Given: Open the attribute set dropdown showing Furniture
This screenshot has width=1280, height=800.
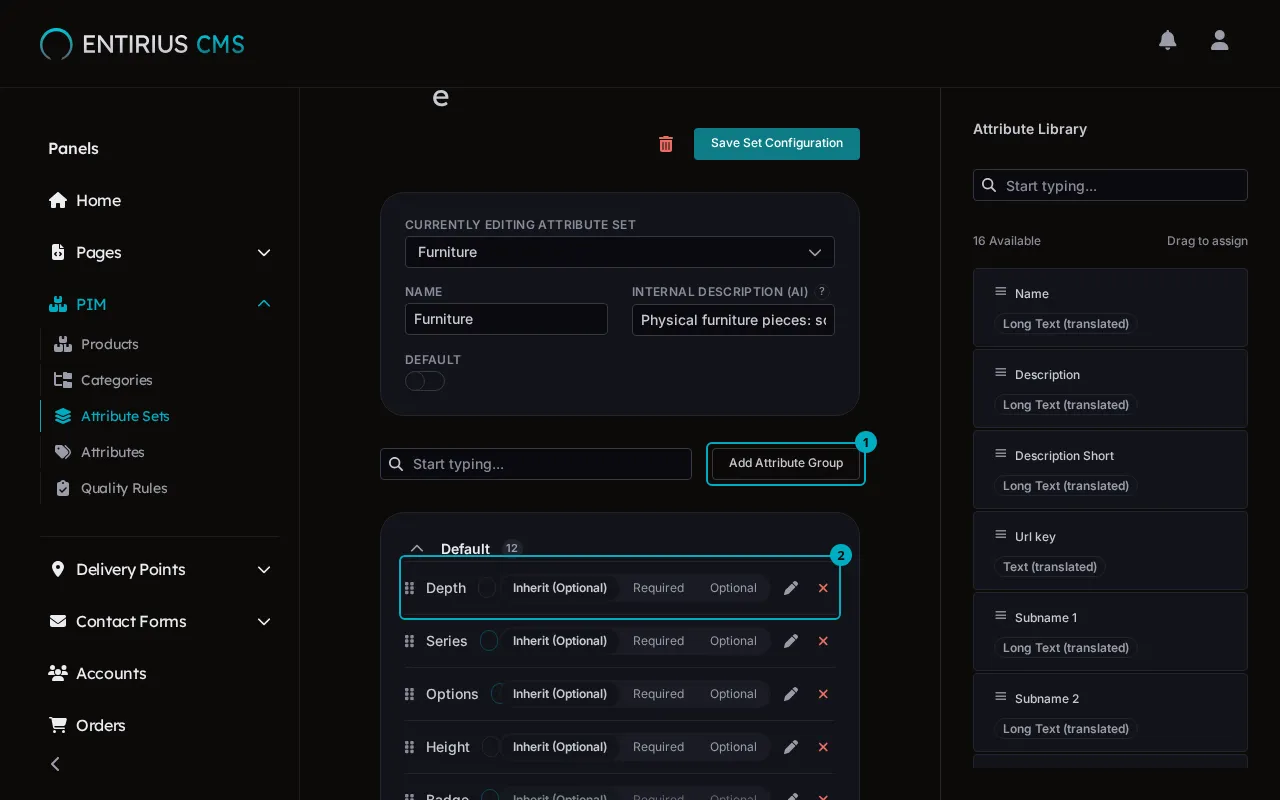Looking at the screenshot, I should point(620,252).
